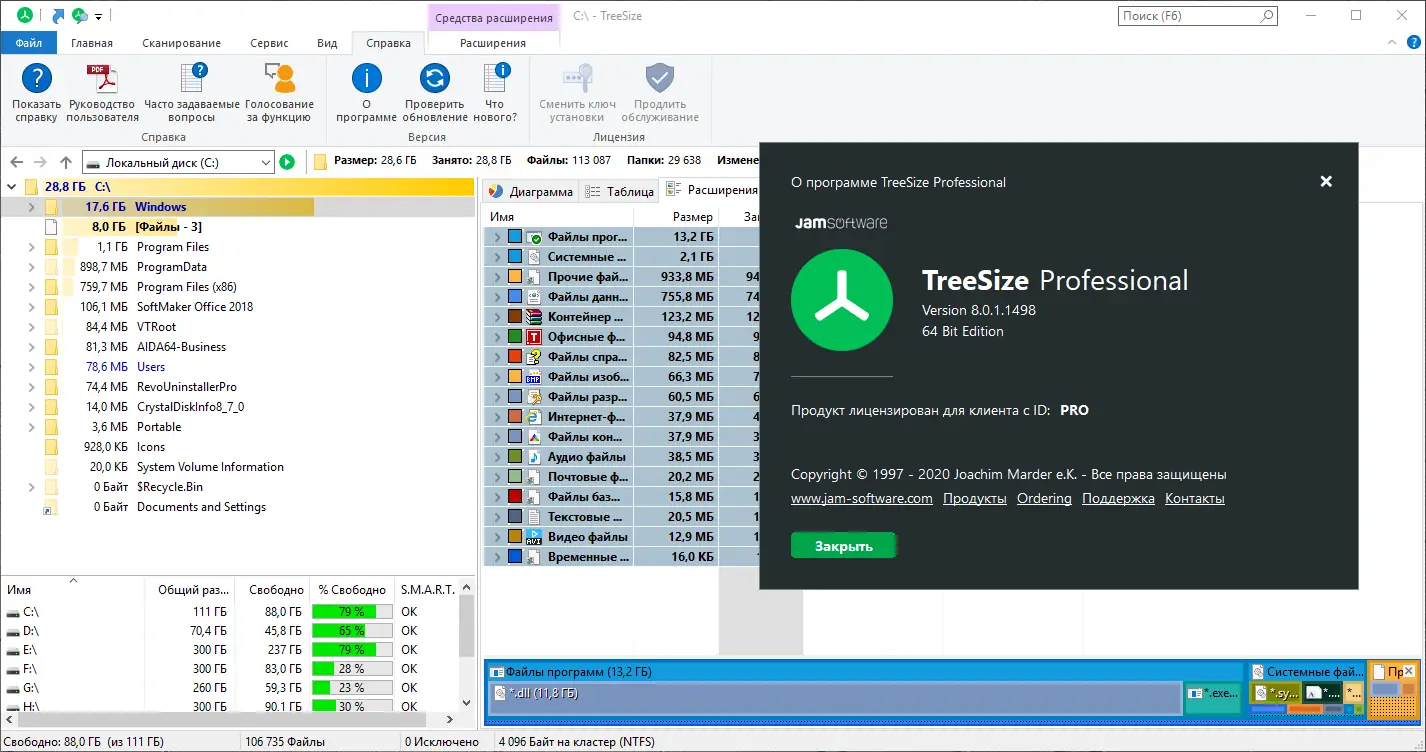Select the System Volume Information row
Viewport: 1426px width, 752px height.
coord(237,467)
